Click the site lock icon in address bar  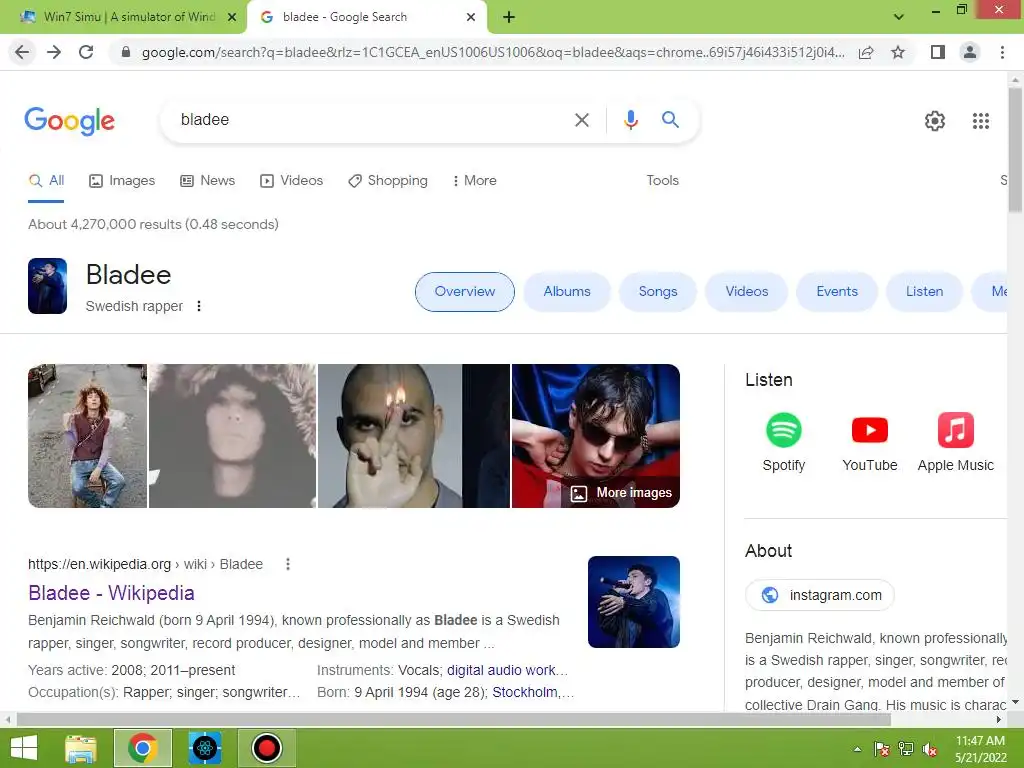pos(126,52)
